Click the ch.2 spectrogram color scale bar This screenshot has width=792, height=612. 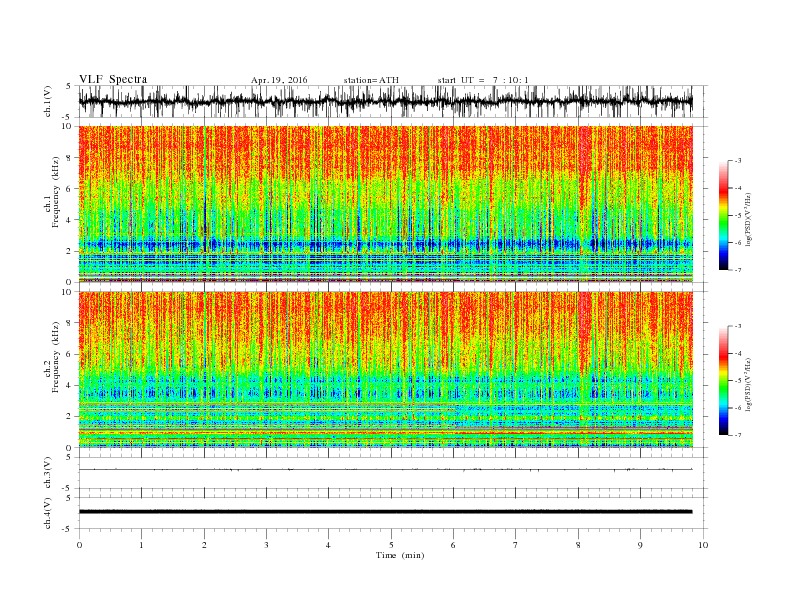coord(723,380)
